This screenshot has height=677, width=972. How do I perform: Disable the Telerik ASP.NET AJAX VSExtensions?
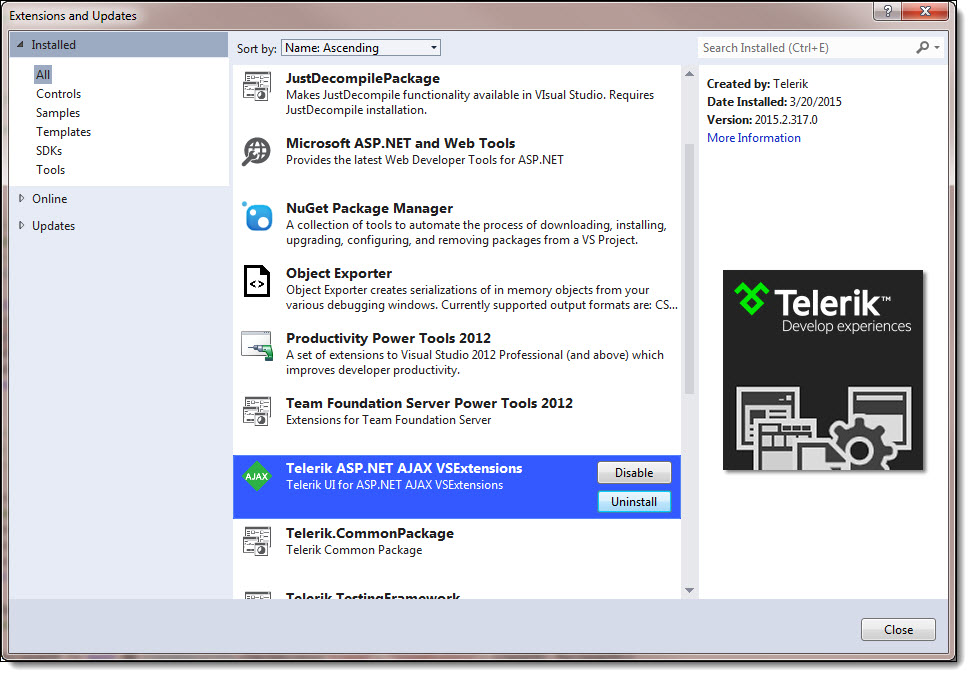pyautogui.click(x=634, y=472)
